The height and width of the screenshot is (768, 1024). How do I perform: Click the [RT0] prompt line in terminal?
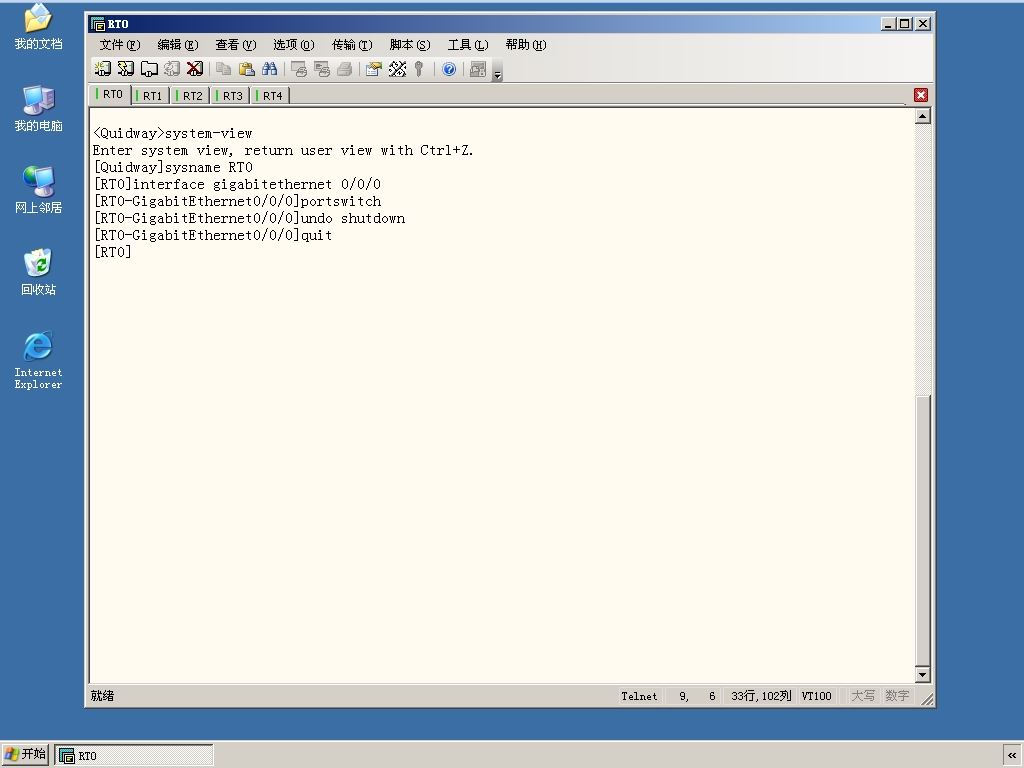click(x=112, y=252)
